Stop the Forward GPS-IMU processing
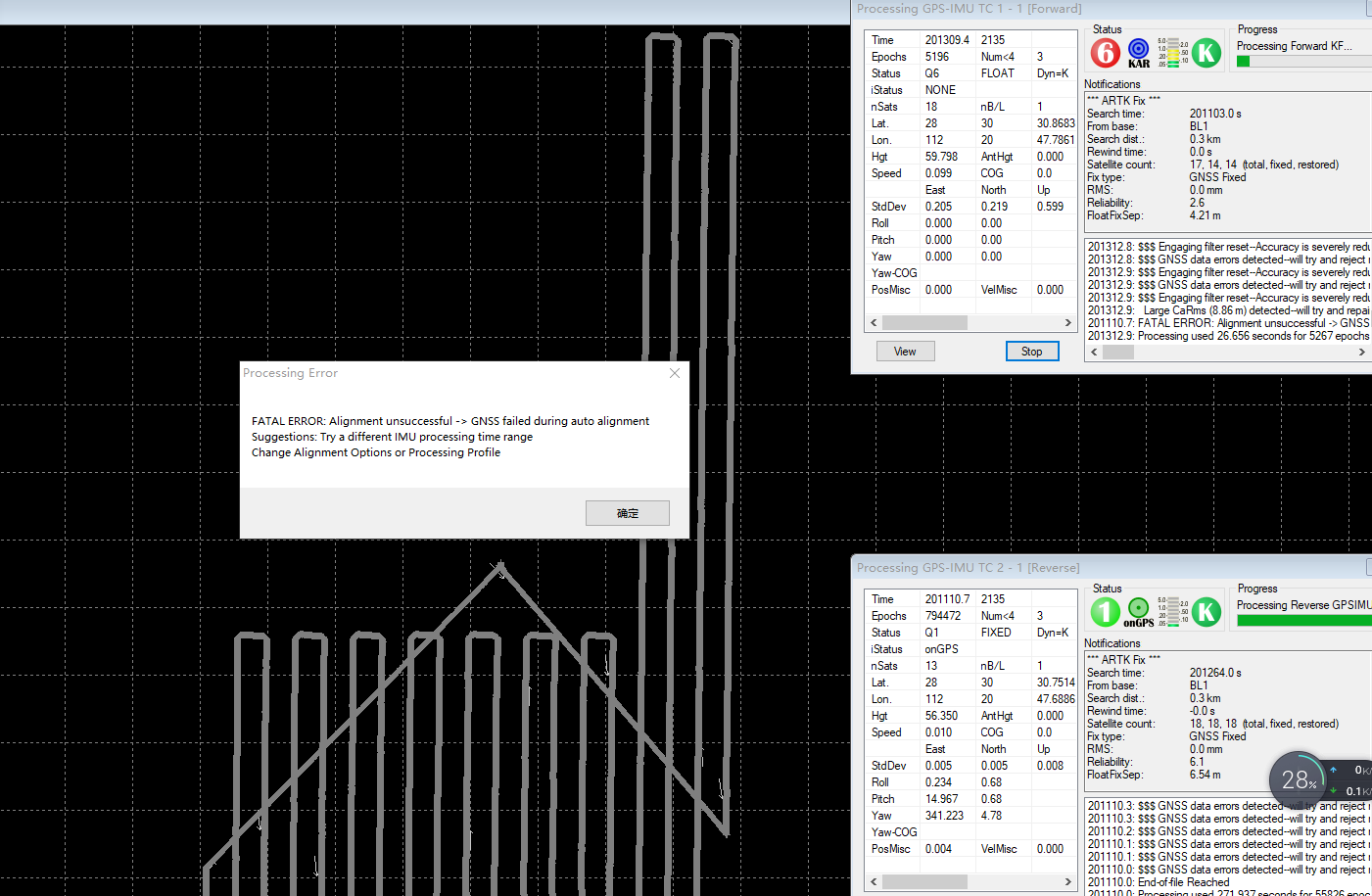This screenshot has width=1372, height=896. click(x=1032, y=352)
